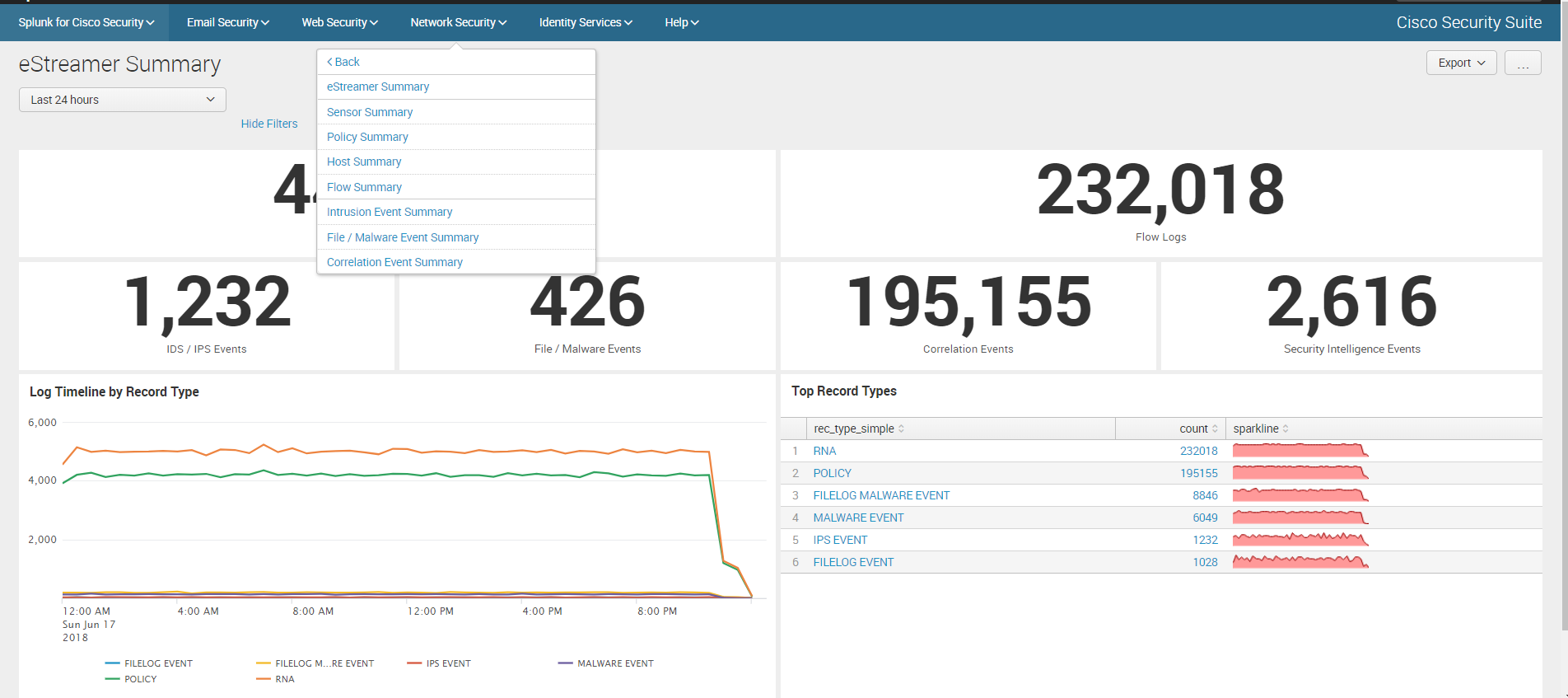Screen dimensions: 1568x698
Task: Open the Network Security menu
Action: point(458,22)
